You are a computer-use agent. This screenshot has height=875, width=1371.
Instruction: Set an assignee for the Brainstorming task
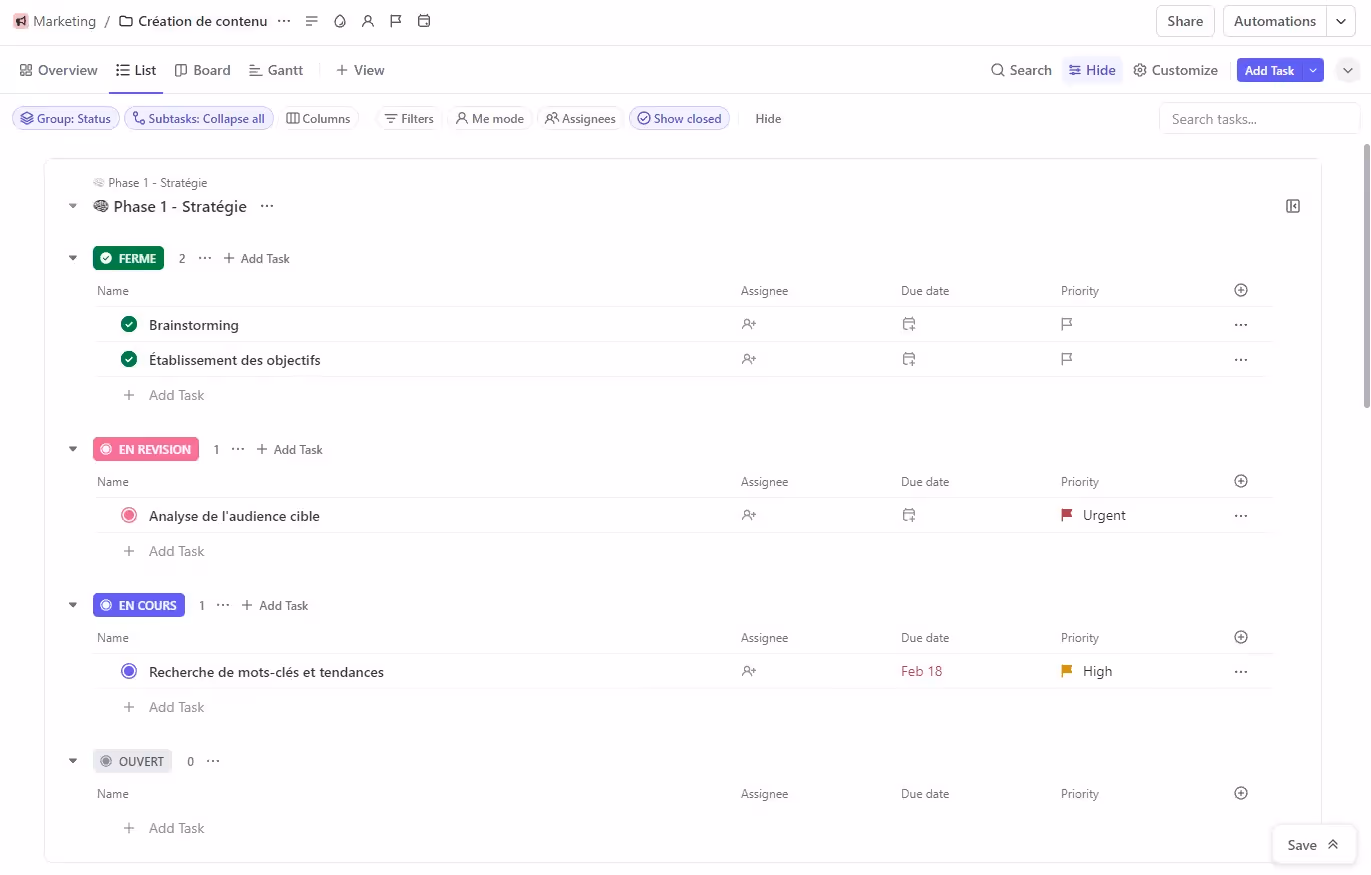click(749, 324)
